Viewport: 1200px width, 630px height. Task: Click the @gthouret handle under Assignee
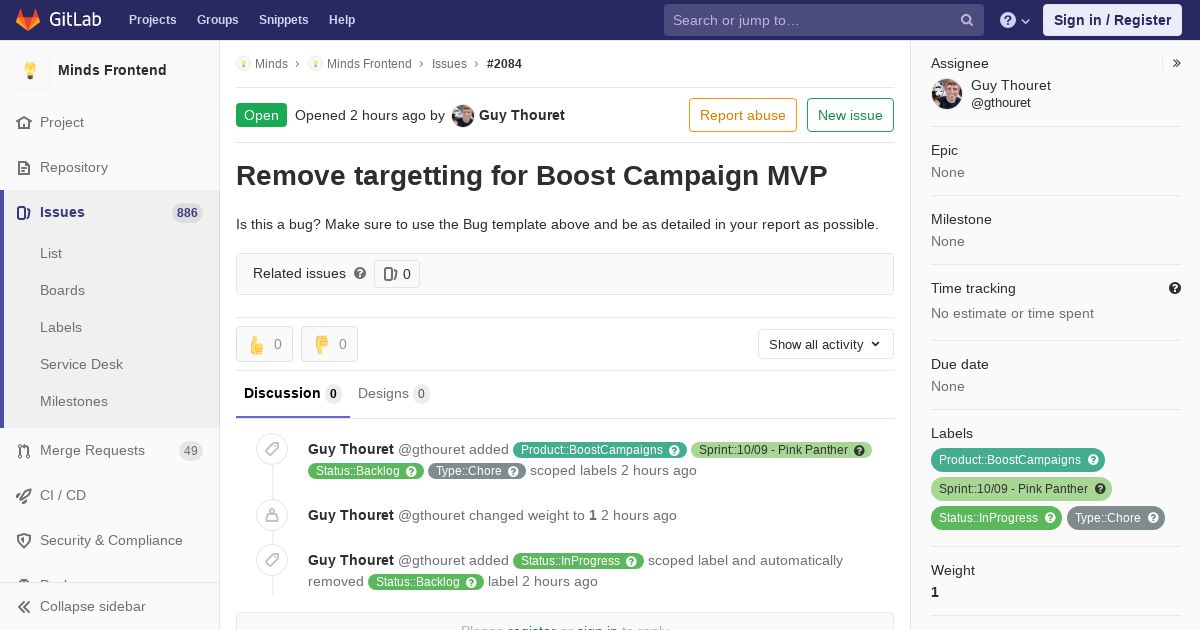click(1001, 103)
